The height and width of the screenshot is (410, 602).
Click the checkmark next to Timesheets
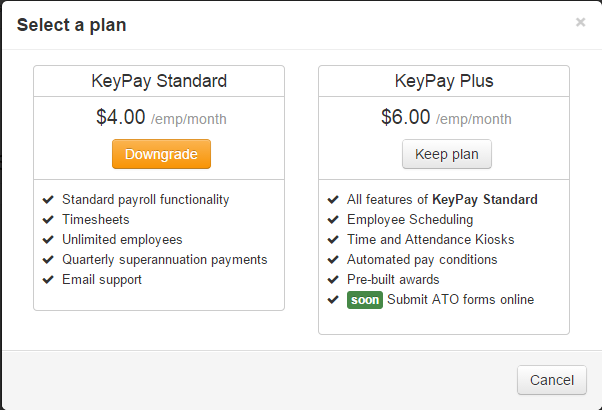pos(48,219)
